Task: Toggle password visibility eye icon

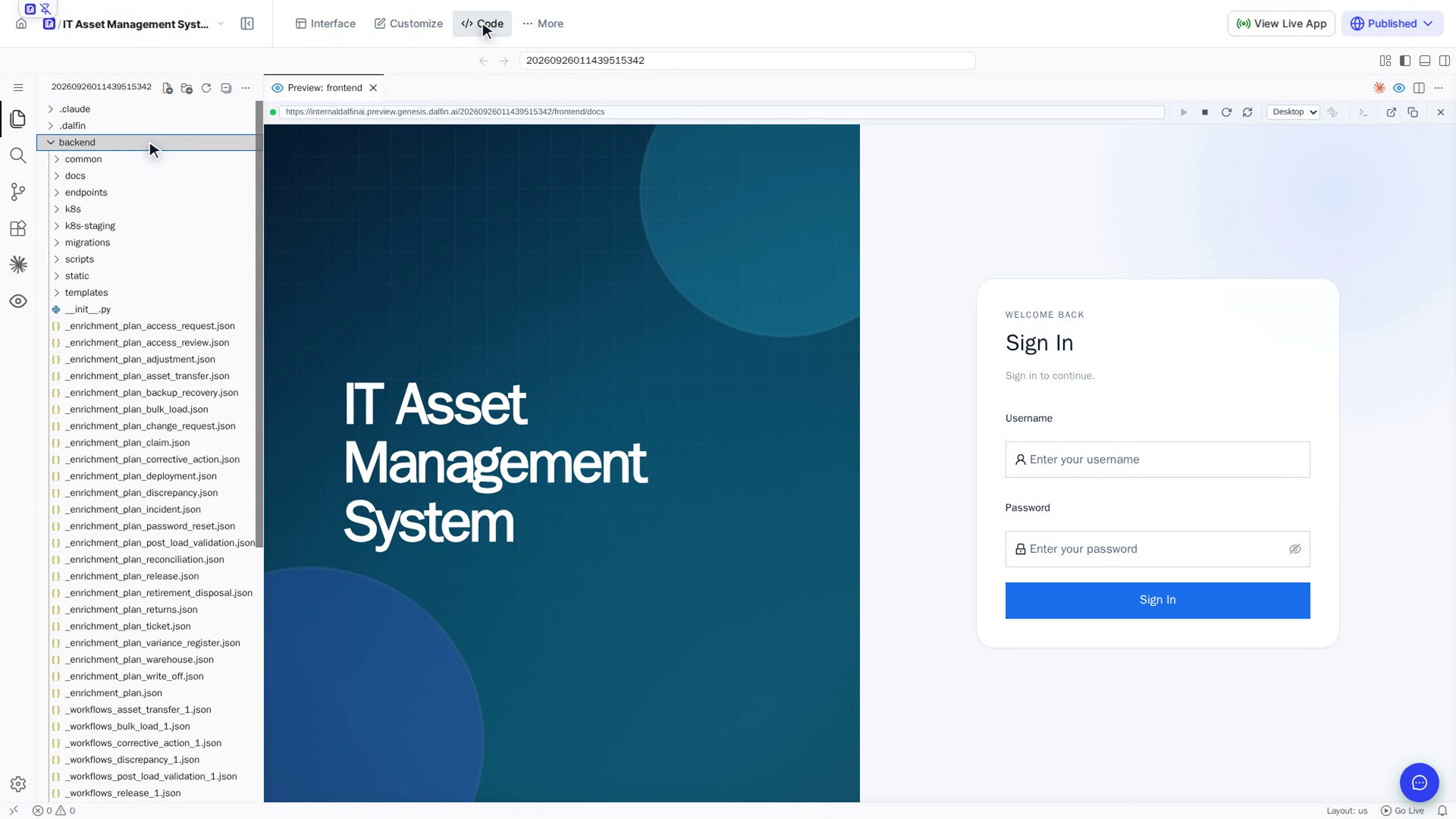Action: pos(1295,549)
